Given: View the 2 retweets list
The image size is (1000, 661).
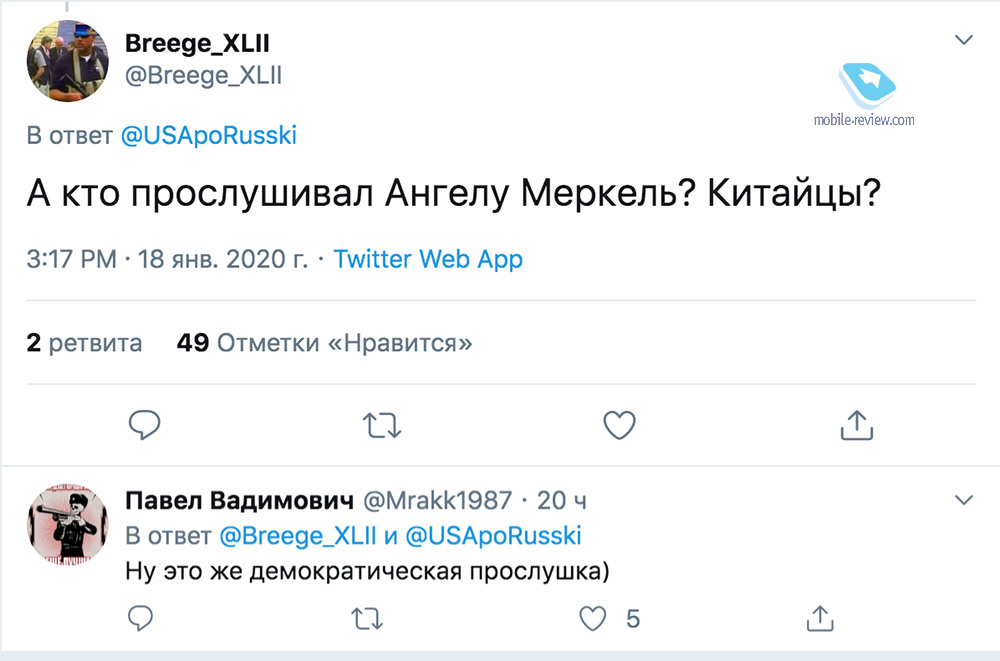Looking at the screenshot, I should point(84,343).
